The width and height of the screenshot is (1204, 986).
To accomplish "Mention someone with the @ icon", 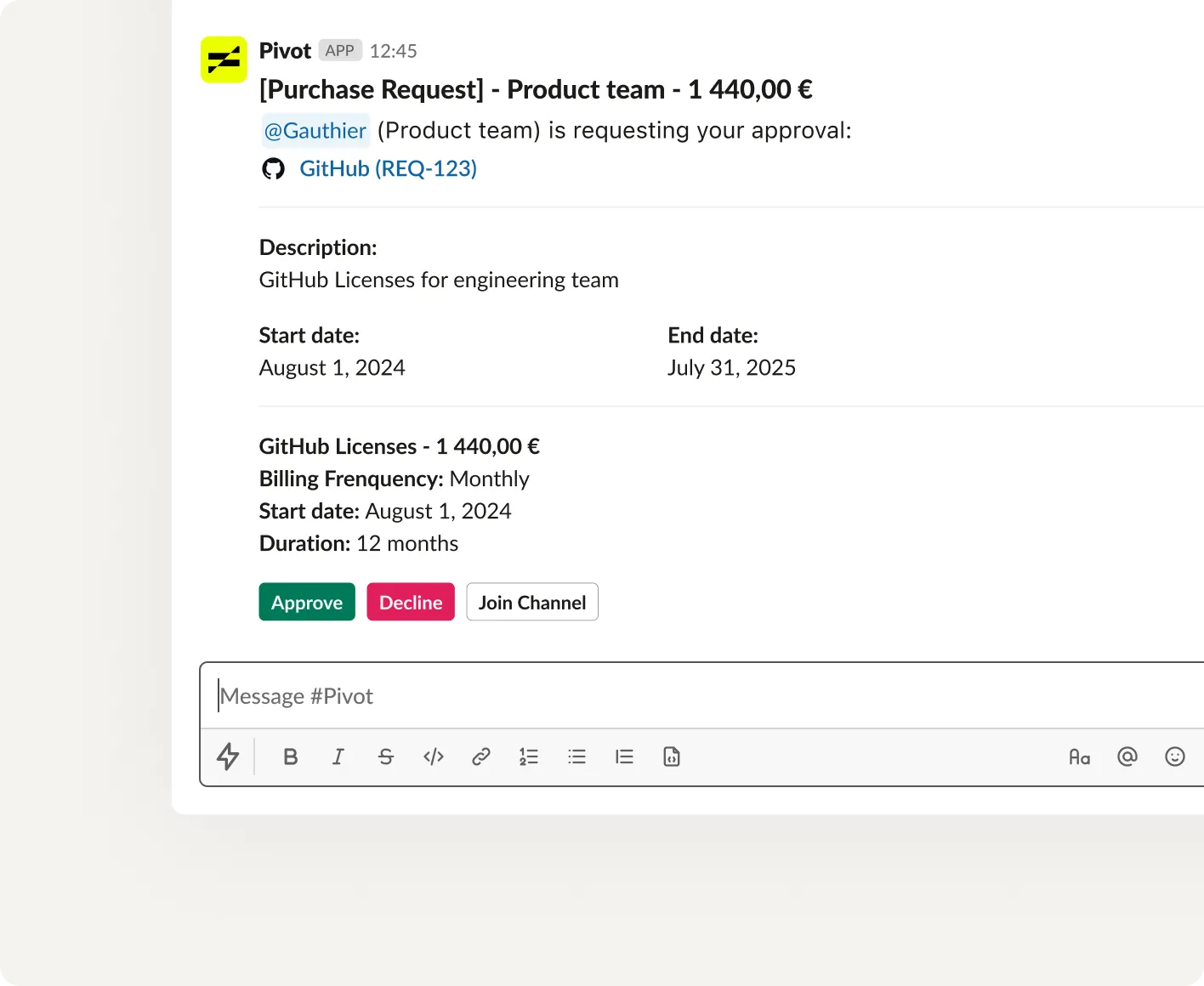I will tap(1127, 756).
